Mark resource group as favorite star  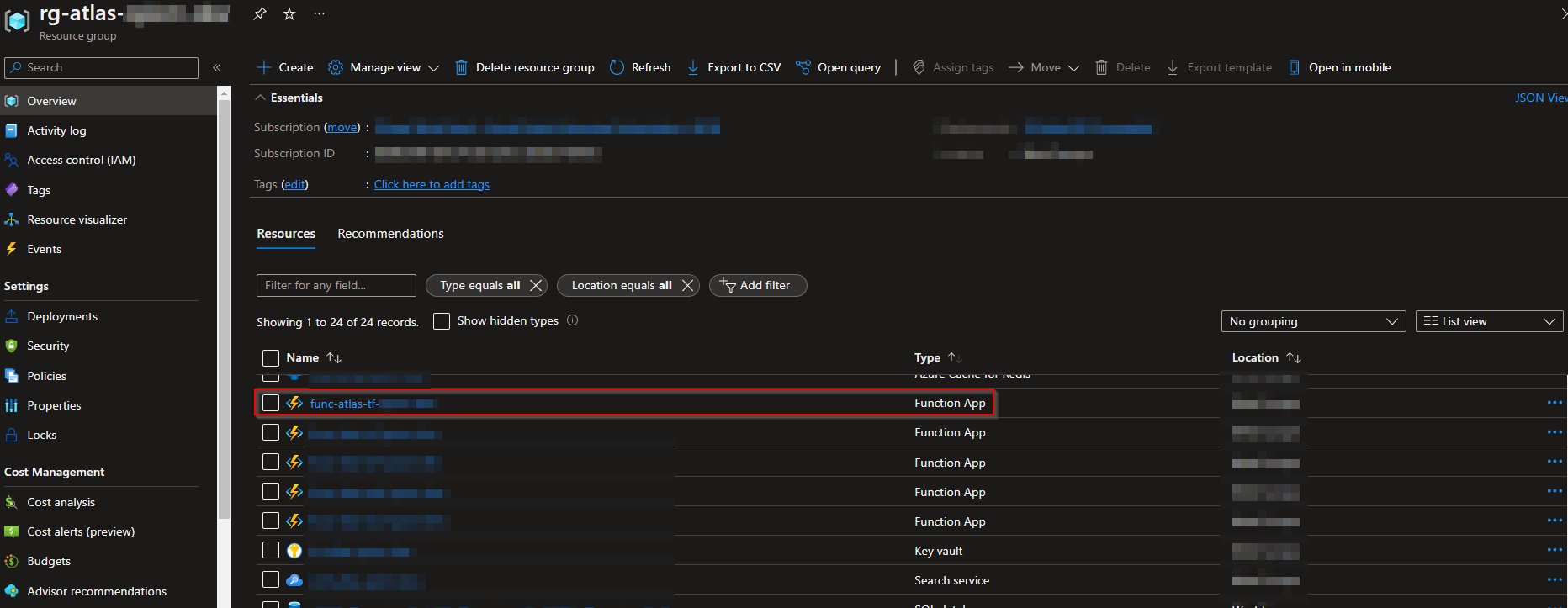(289, 13)
